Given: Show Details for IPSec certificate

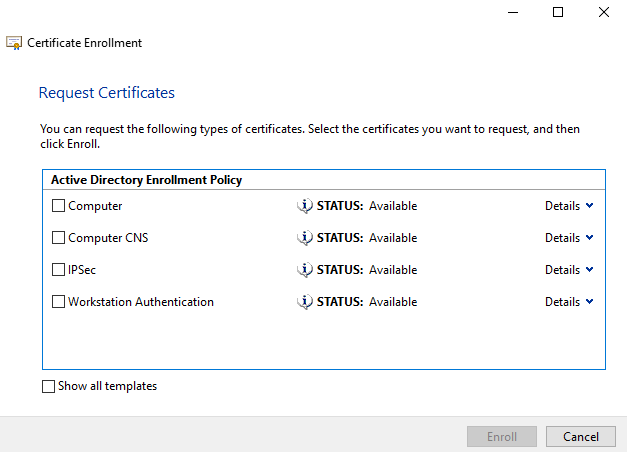Looking at the screenshot, I should coord(569,270).
